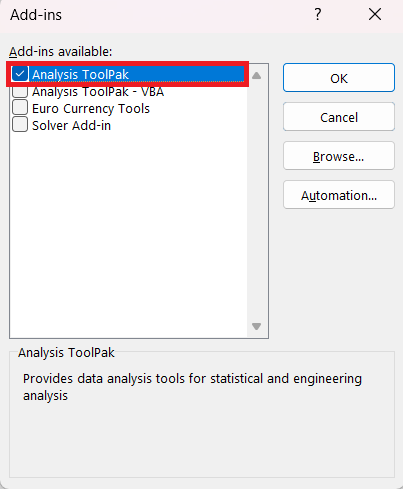Click the OK button
The image size is (403, 489).
pyautogui.click(x=339, y=78)
